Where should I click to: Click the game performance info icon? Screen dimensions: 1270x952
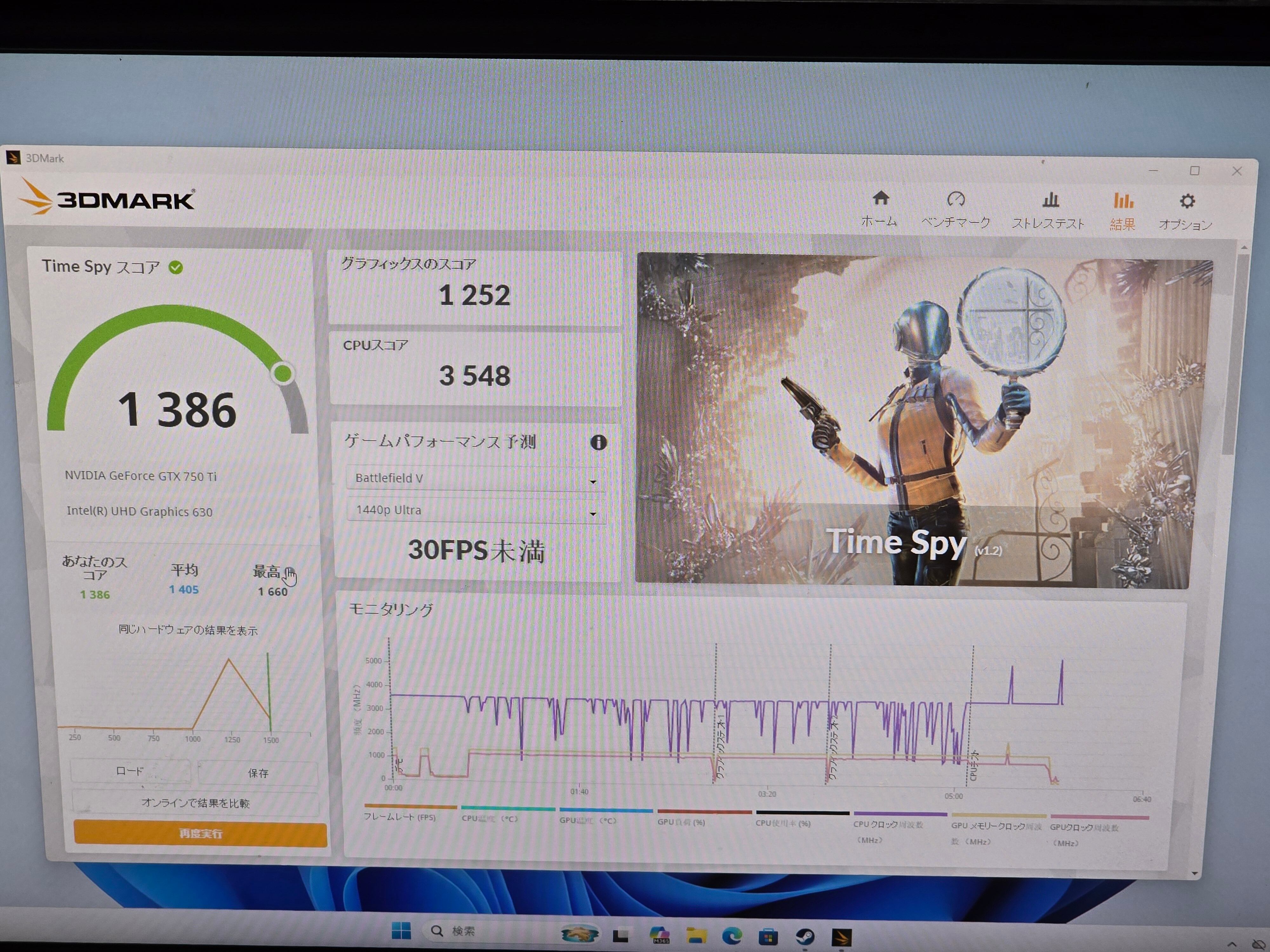(598, 442)
